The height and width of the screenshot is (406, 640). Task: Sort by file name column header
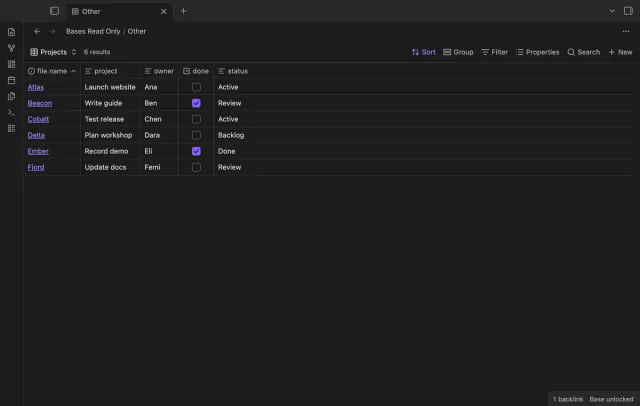tap(52, 71)
